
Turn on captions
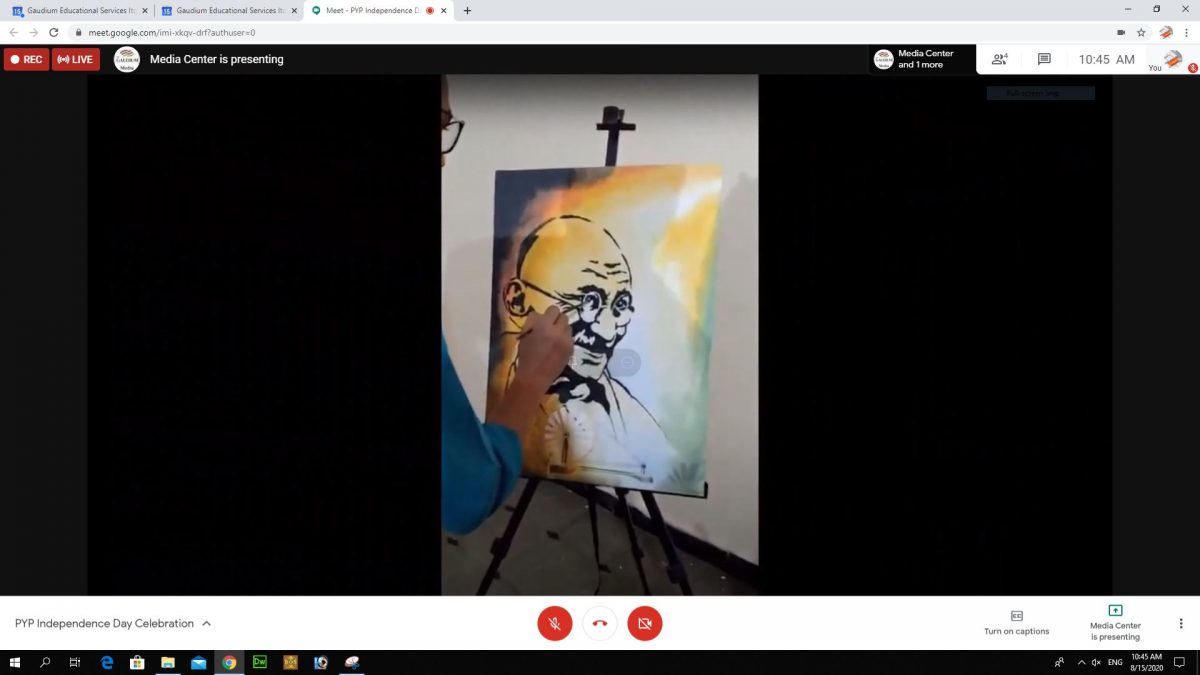coord(1017,623)
